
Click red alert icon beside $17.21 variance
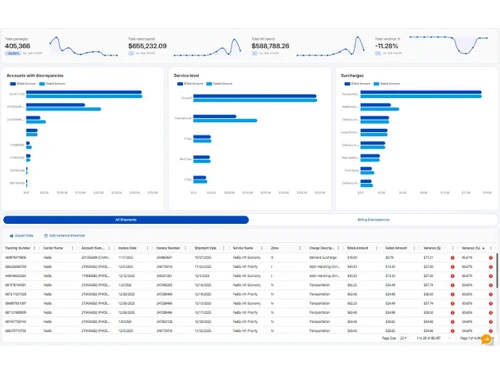pyautogui.click(x=453, y=258)
